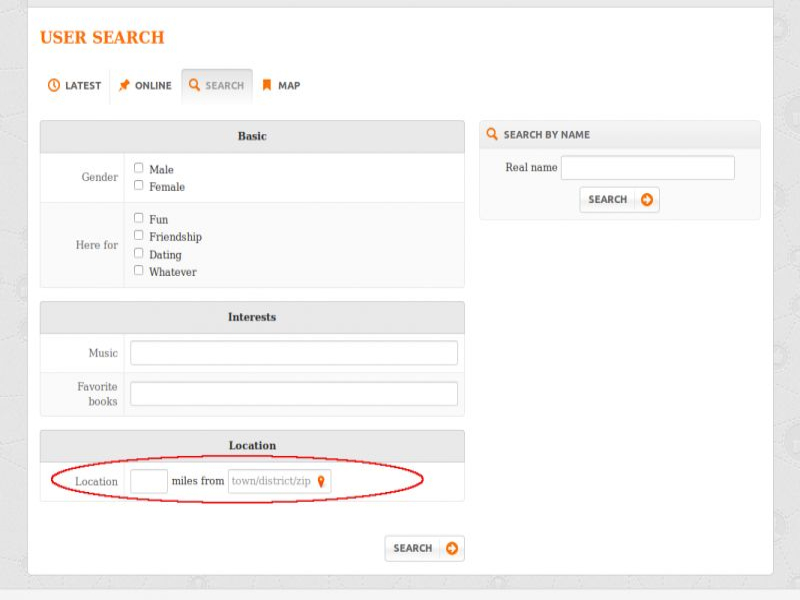Click the magnifier icon in Search By Name header
Viewport: 800px width, 600px height.
[492, 134]
